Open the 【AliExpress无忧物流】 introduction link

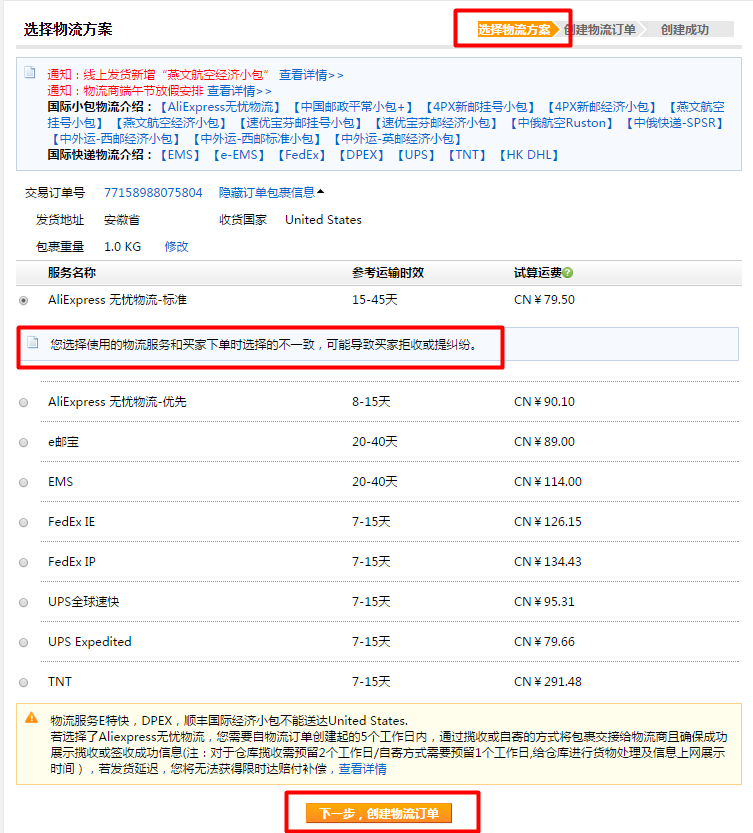(220, 107)
